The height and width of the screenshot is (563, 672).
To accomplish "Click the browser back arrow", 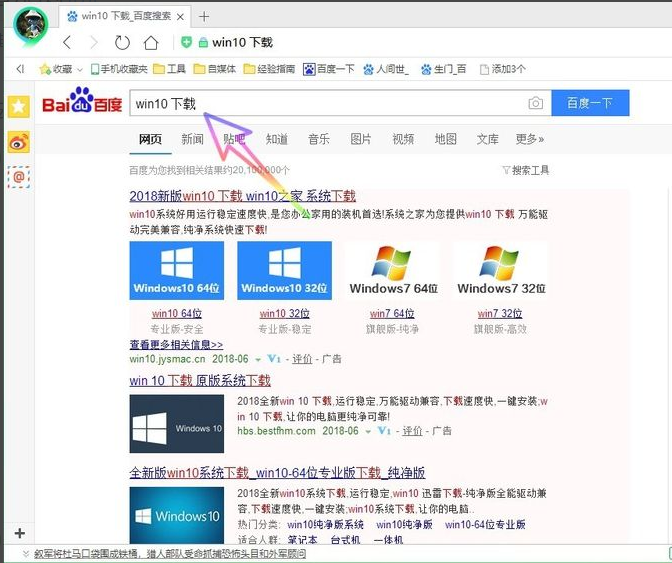I will tap(67, 42).
